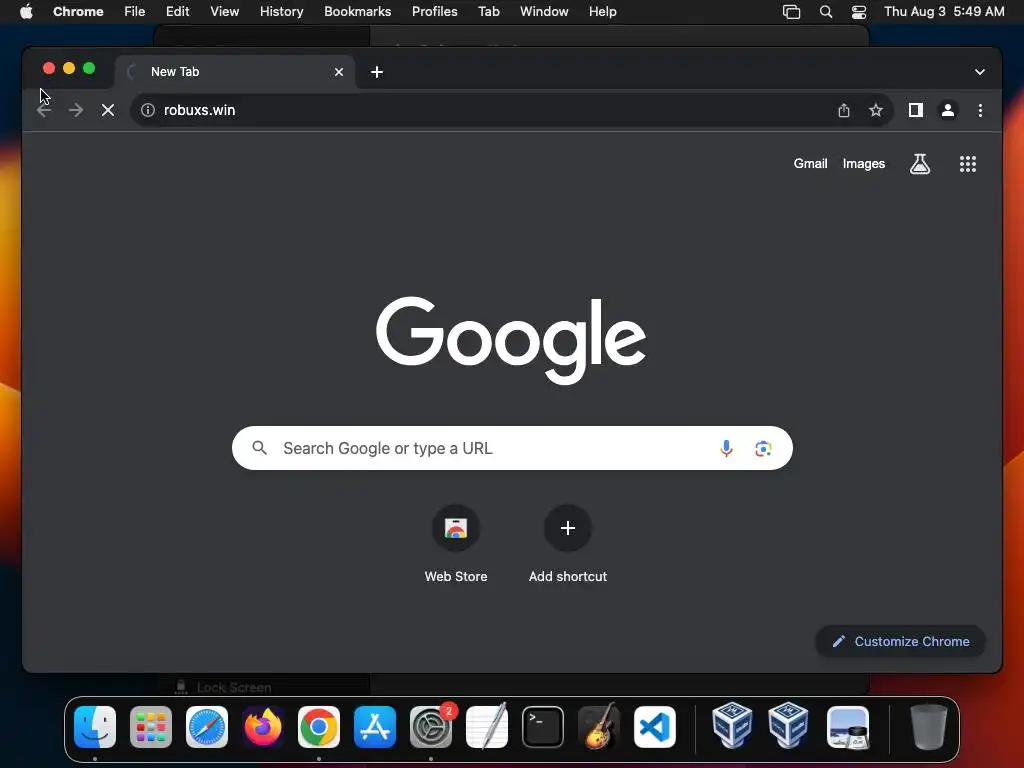This screenshot has height=768, width=1024.
Task: Click the date and time in menu bar
Action: pos(944,11)
